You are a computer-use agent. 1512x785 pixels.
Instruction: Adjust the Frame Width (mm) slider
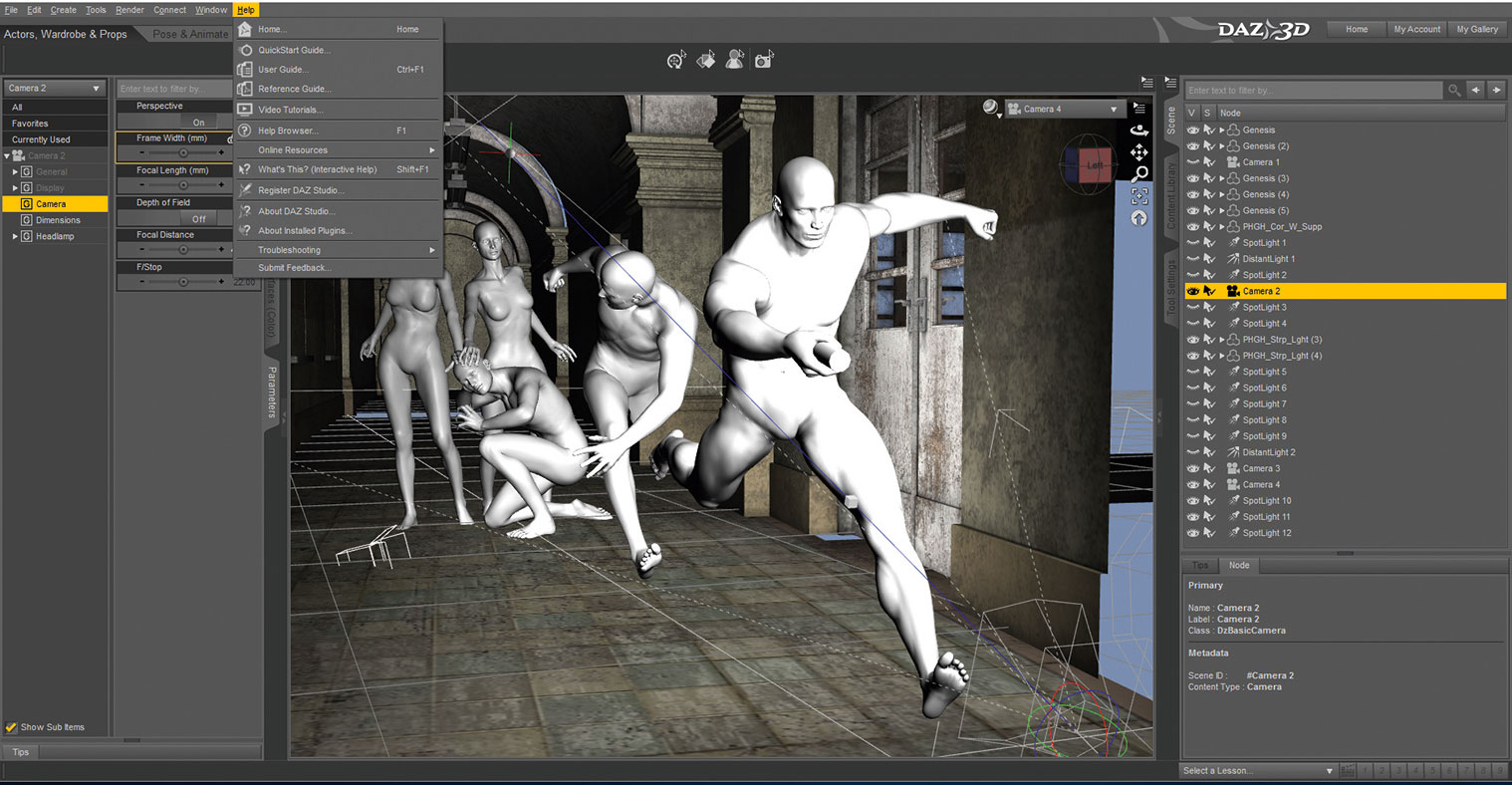click(x=182, y=153)
